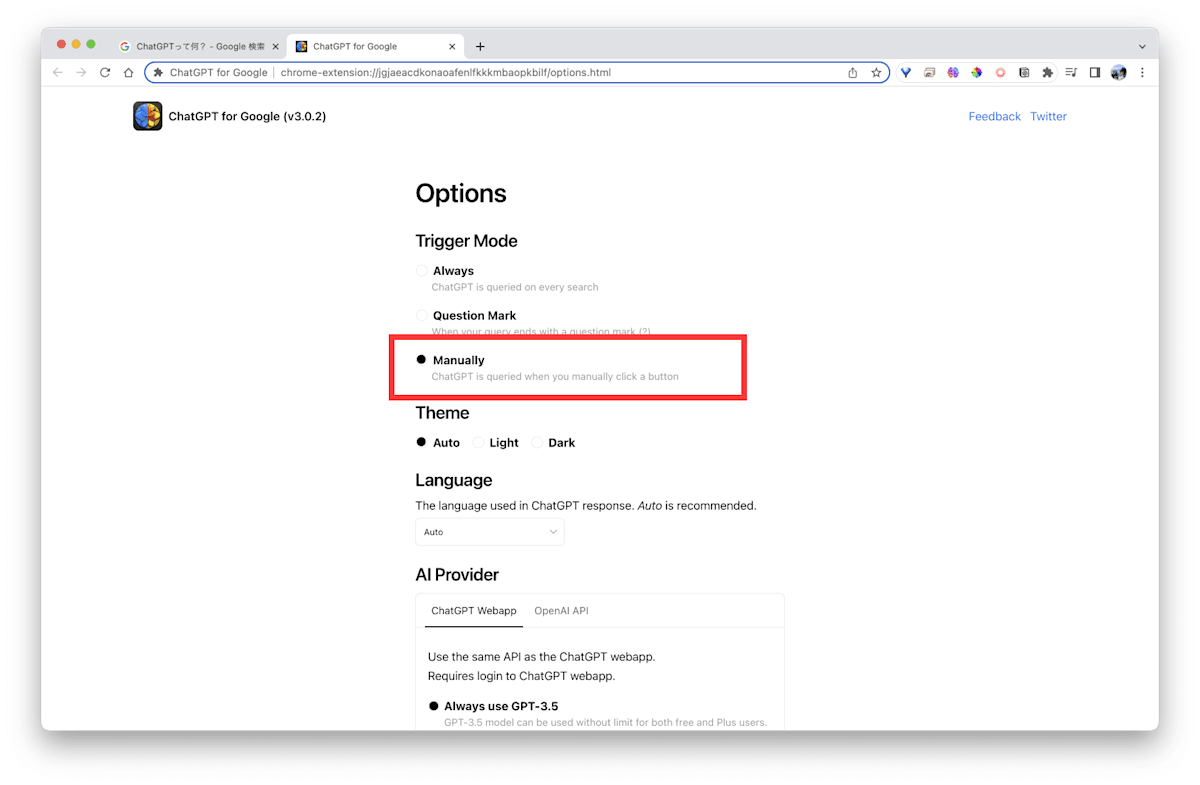This screenshot has height=785, width=1200.
Task: Click the blue V-shaped extension icon
Action: click(x=906, y=73)
